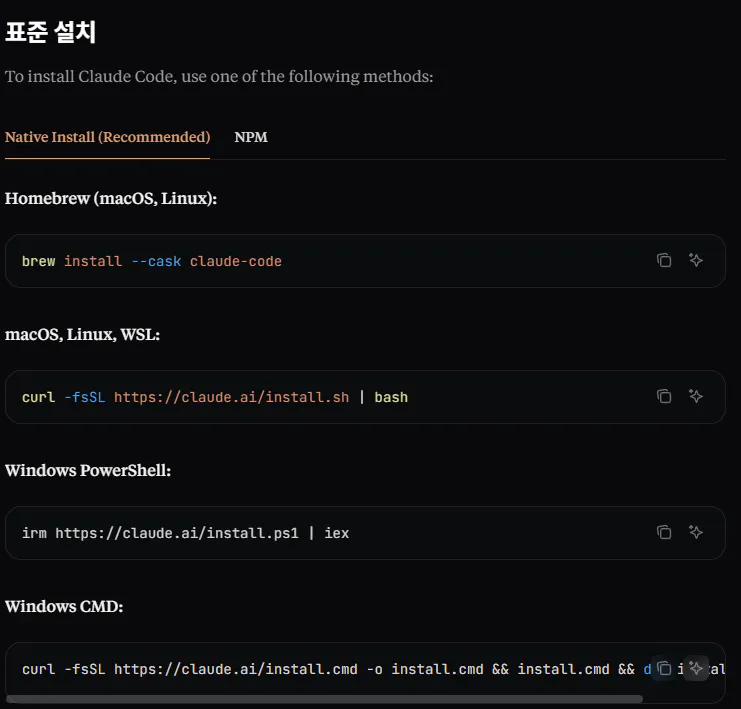The width and height of the screenshot is (741, 709).
Task: Click the Windows CMD code block scrollbar
Action: [324, 699]
